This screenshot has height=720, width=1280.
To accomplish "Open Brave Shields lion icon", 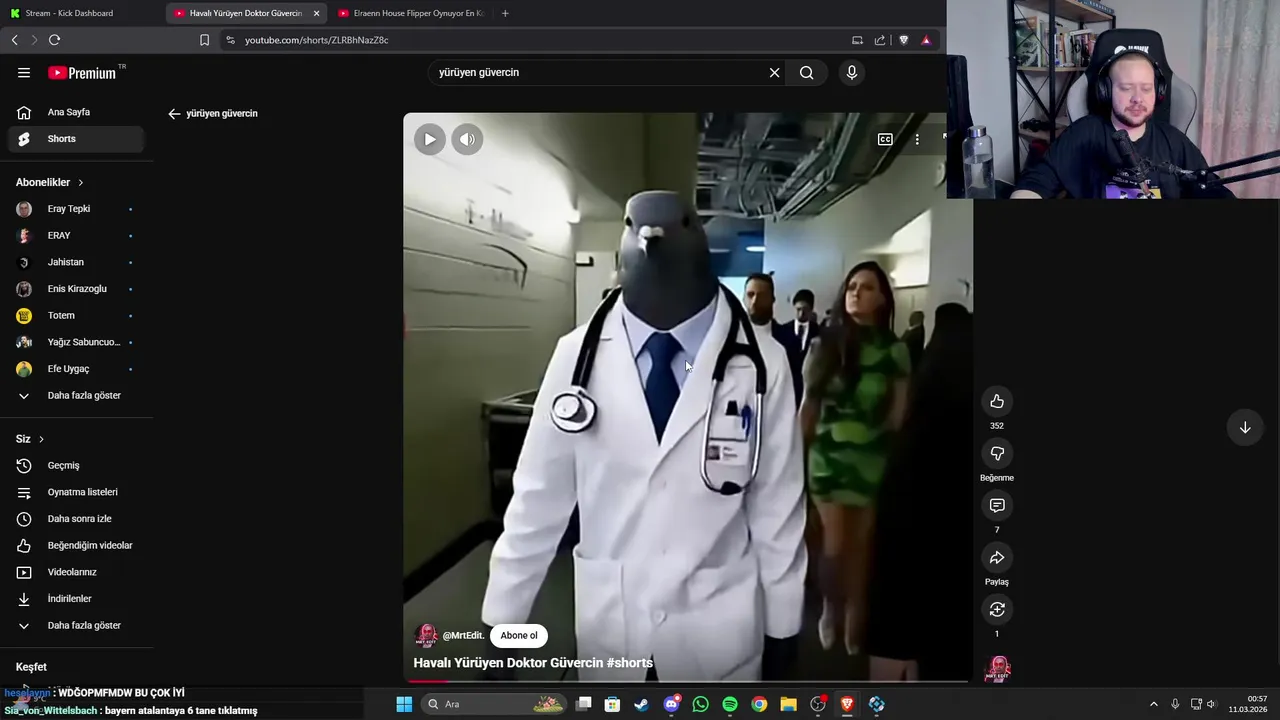I will click(904, 40).
